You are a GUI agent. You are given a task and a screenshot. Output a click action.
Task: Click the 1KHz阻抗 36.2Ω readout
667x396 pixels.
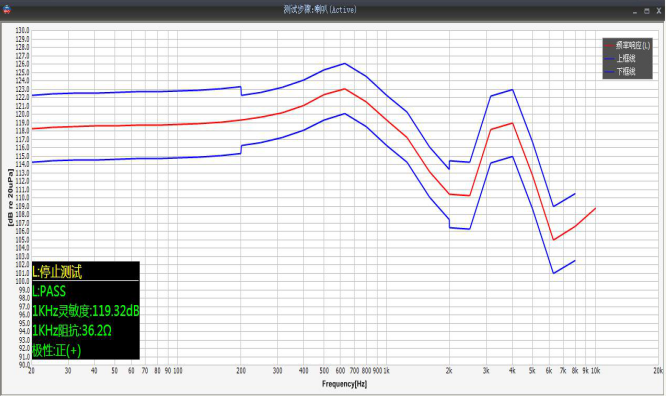coord(72,330)
